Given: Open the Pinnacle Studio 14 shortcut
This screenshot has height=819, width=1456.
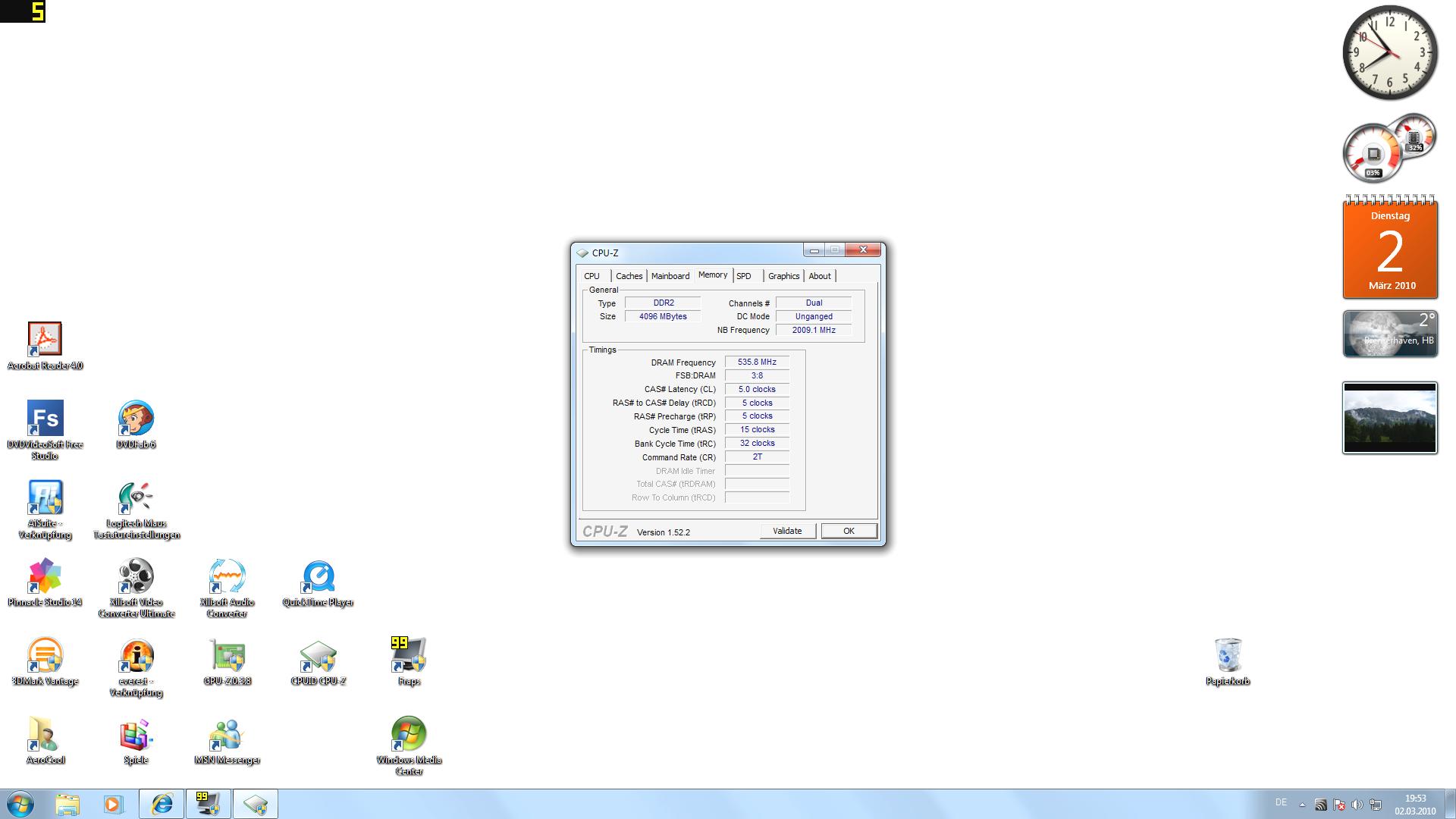Looking at the screenshot, I should click(45, 578).
